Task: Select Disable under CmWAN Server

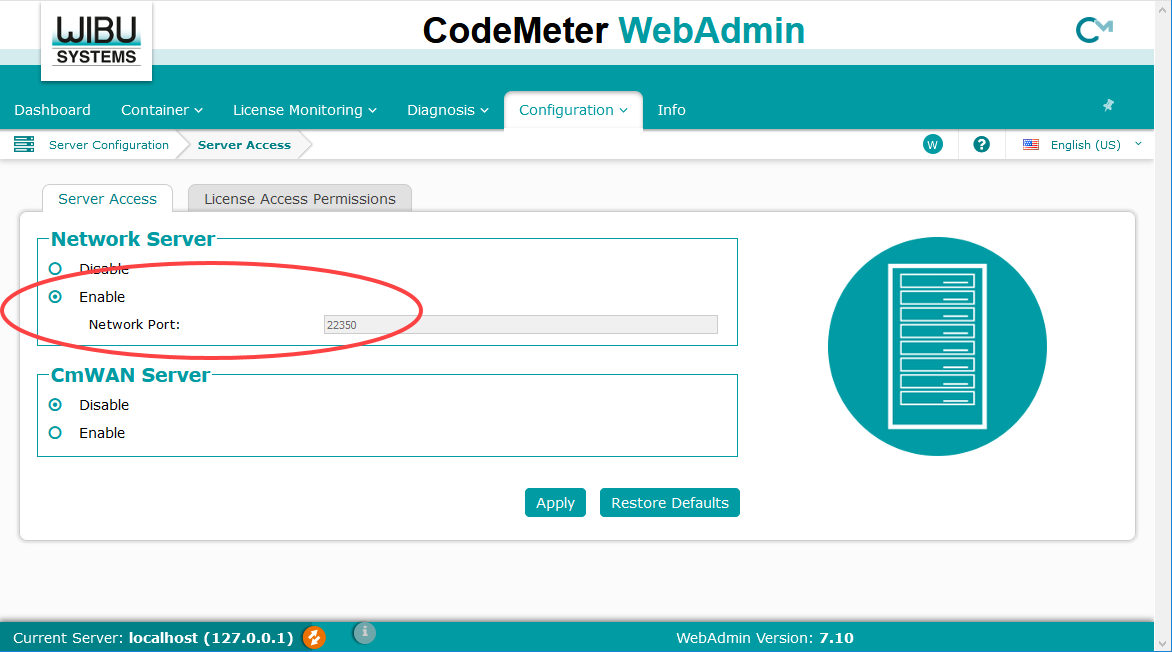Action: coord(56,405)
